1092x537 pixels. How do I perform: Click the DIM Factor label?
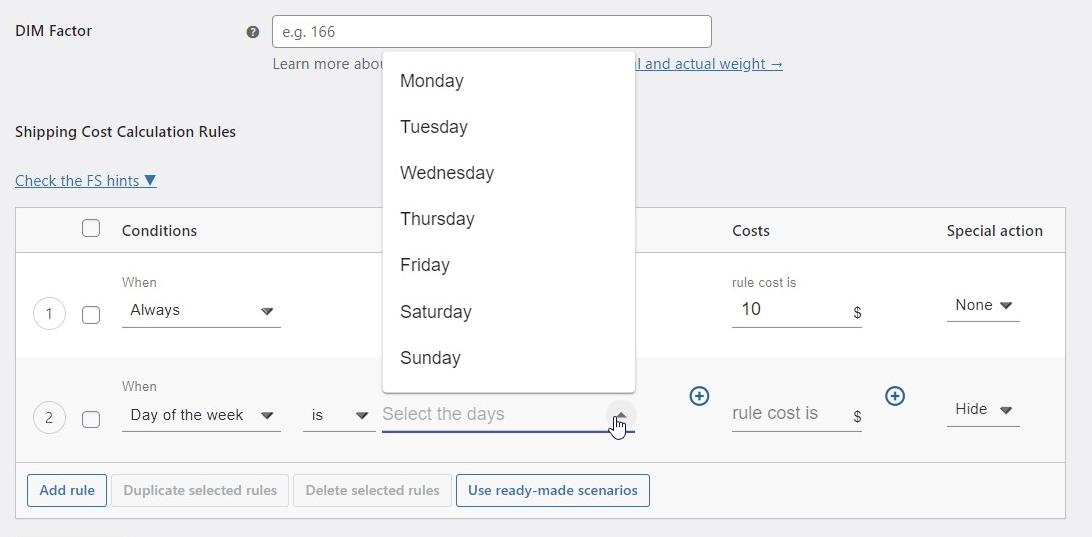click(54, 31)
